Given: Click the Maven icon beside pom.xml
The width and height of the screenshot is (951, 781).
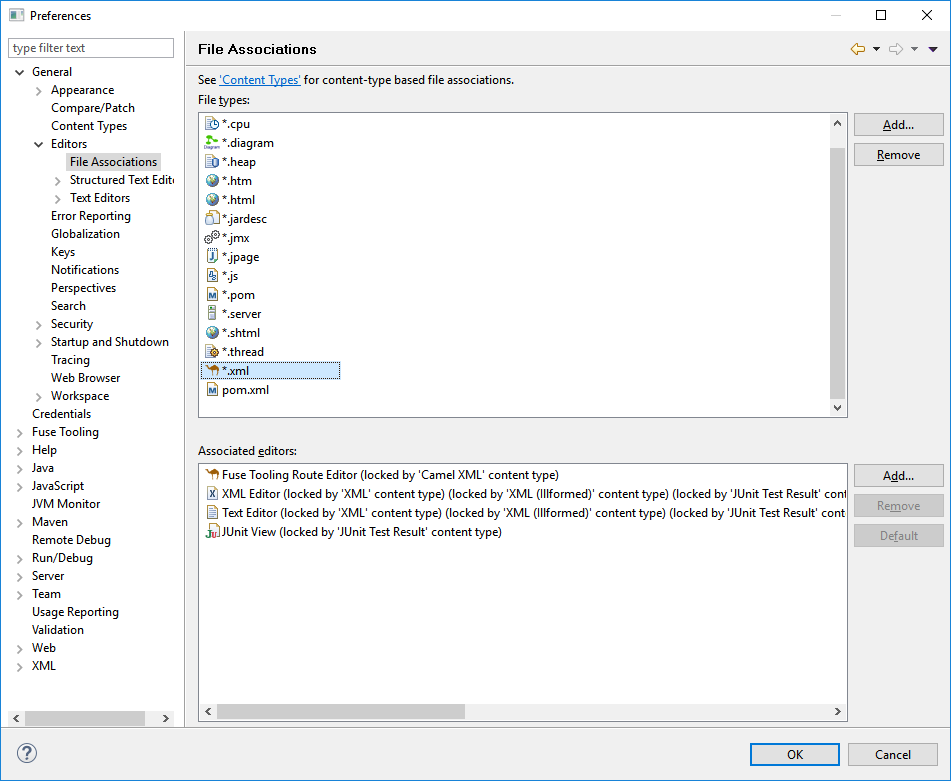Looking at the screenshot, I should [x=212, y=390].
